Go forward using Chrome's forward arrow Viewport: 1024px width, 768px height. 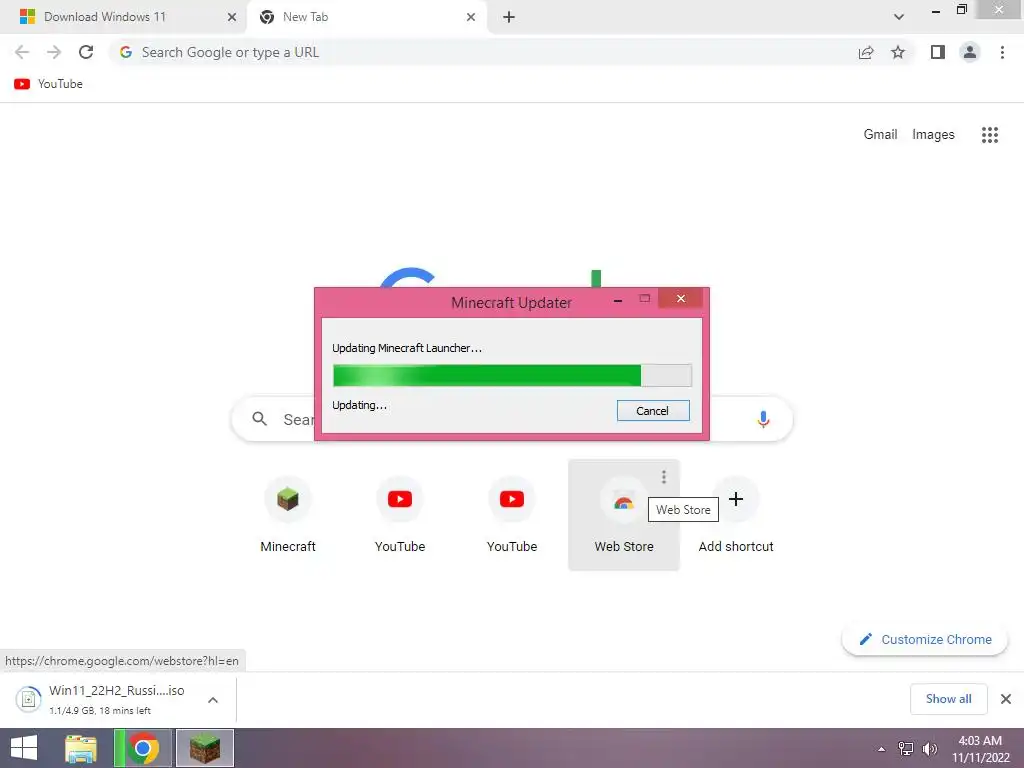click(54, 52)
